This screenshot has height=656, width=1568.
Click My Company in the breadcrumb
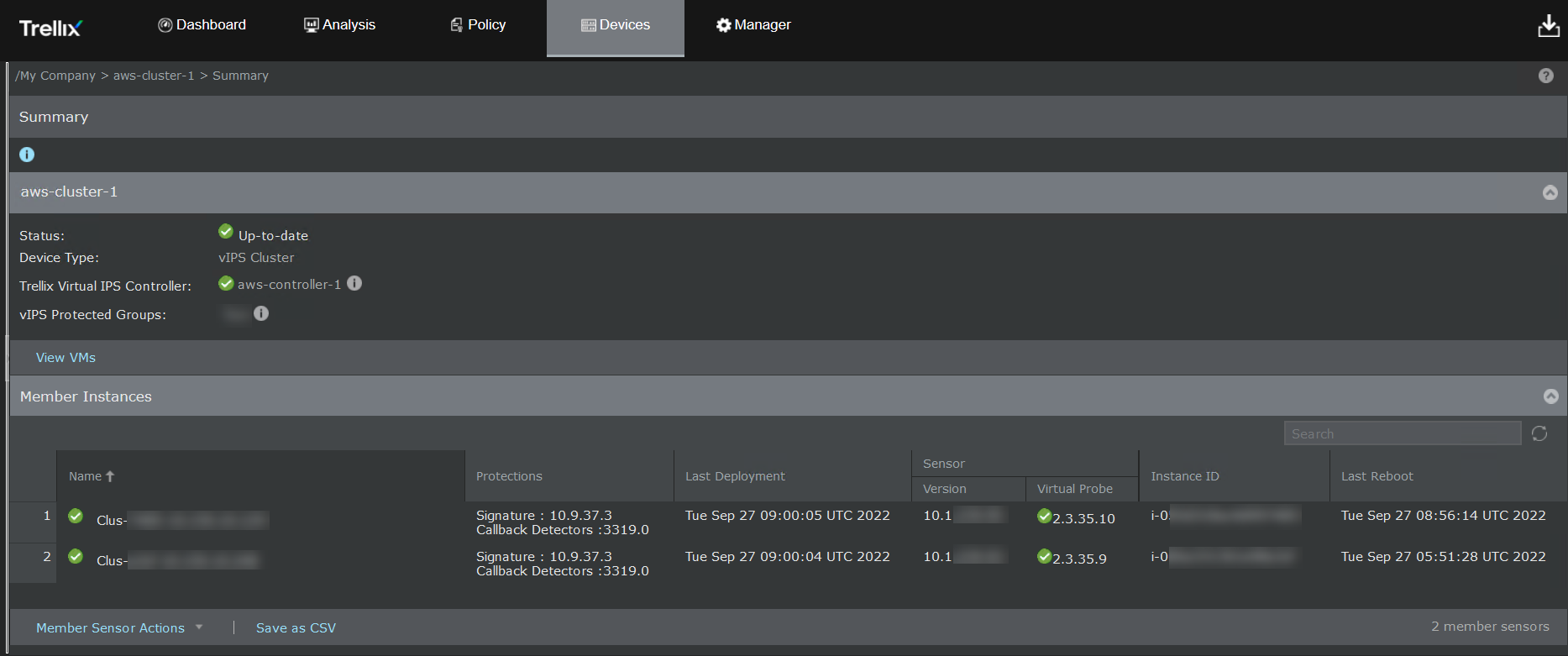57,76
